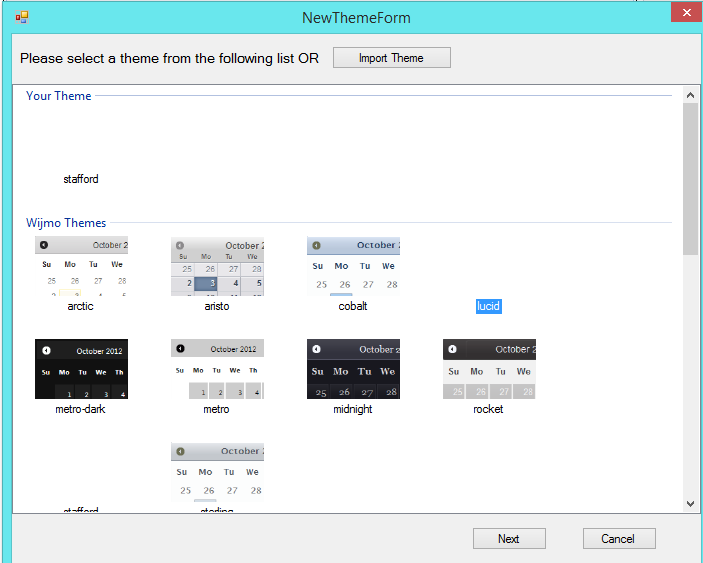The image size is (703, 563).
Task: Click the previous-month arrow in aristo preview
Action: 180,245
